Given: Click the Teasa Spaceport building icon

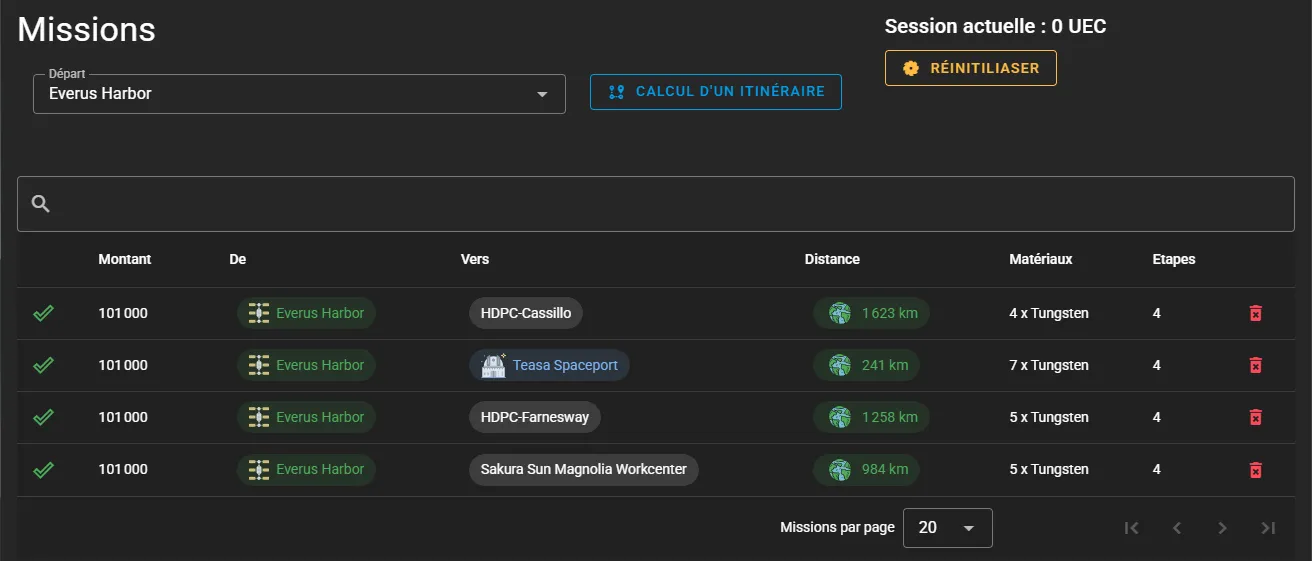Looking at the screenshot, I should tap(493, 365).
